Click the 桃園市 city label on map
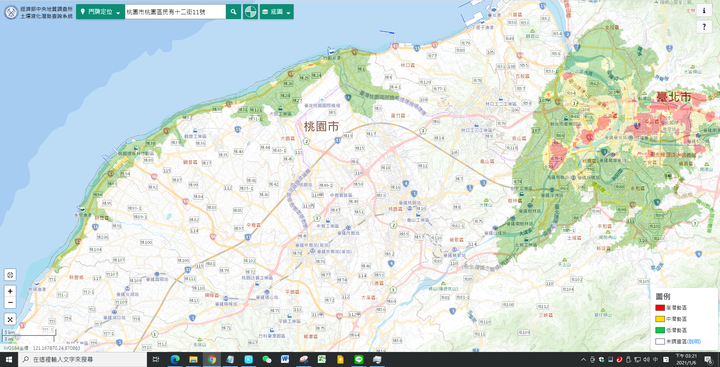 [x=321, y=127]
